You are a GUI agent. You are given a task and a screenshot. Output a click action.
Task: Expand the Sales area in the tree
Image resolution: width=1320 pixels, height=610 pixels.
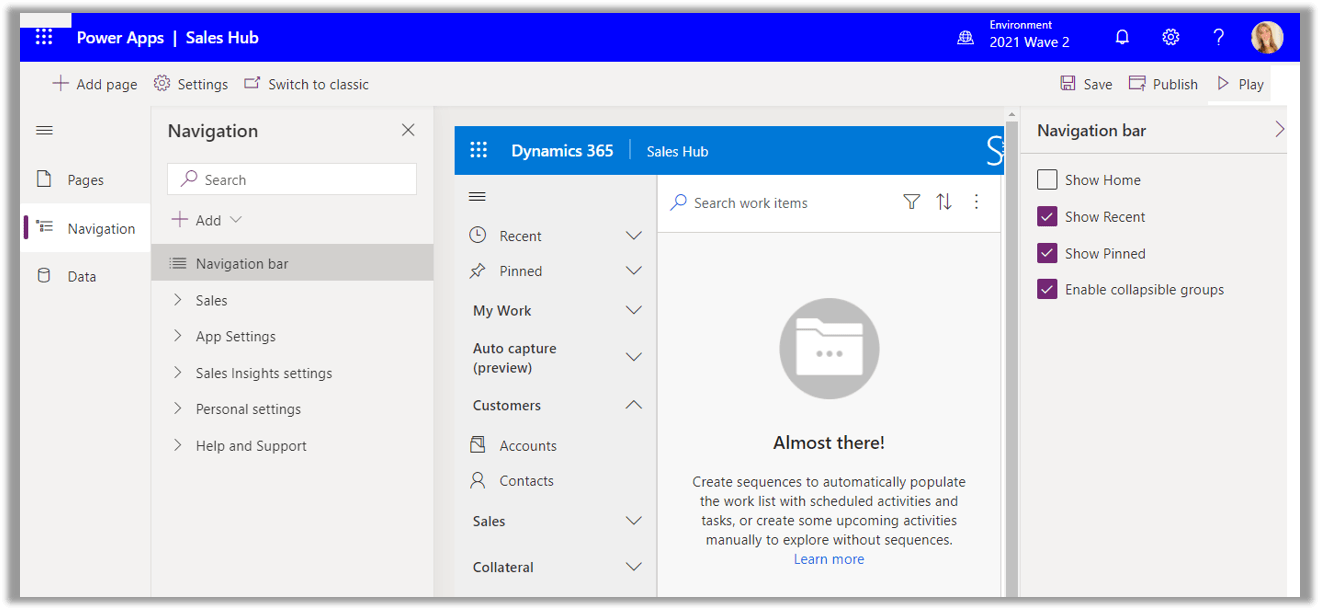pyautogui.click(x=178, y=300)
